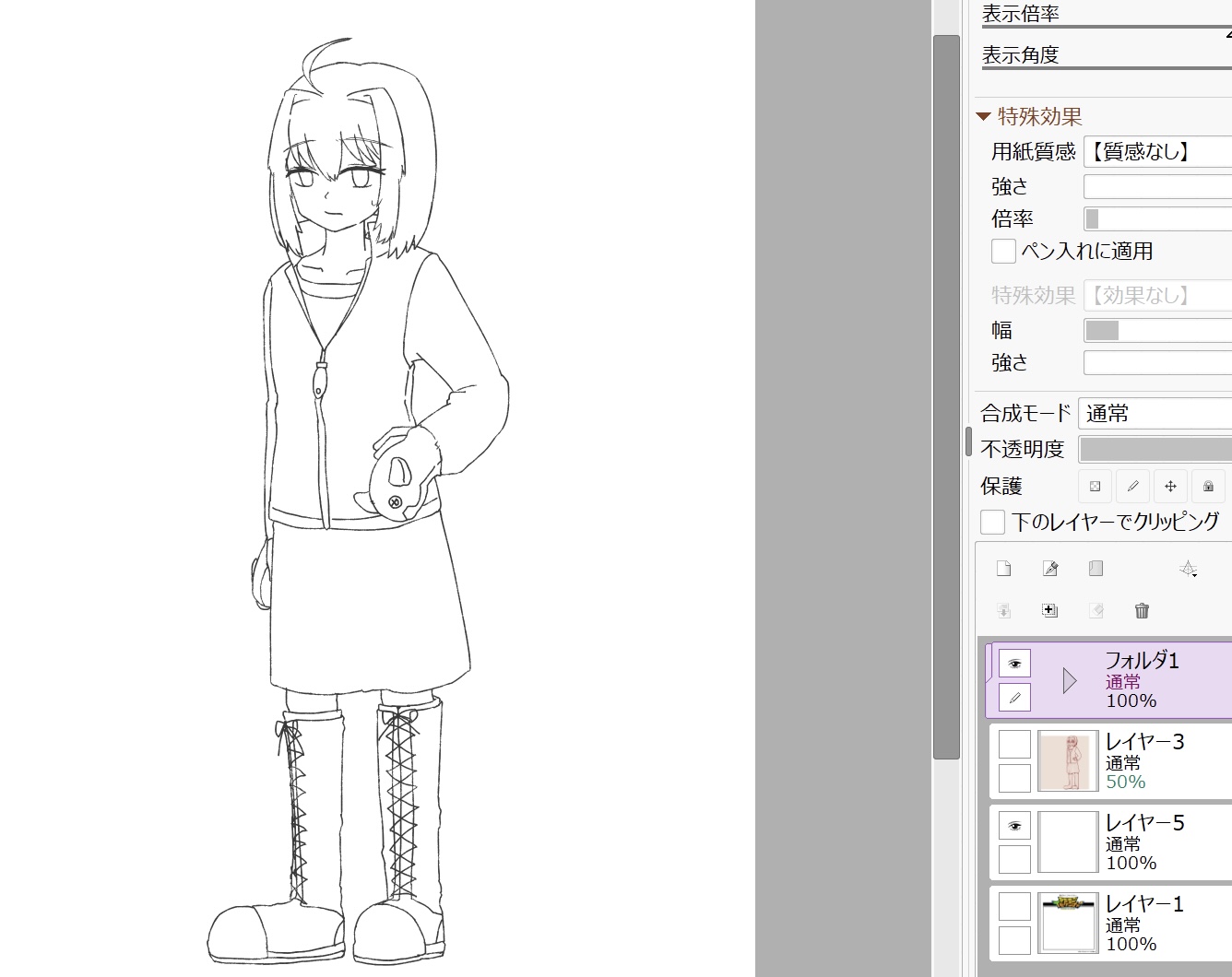Enable the protect opacity icon
This screenshot has width=1232, height=977.
1095,486
